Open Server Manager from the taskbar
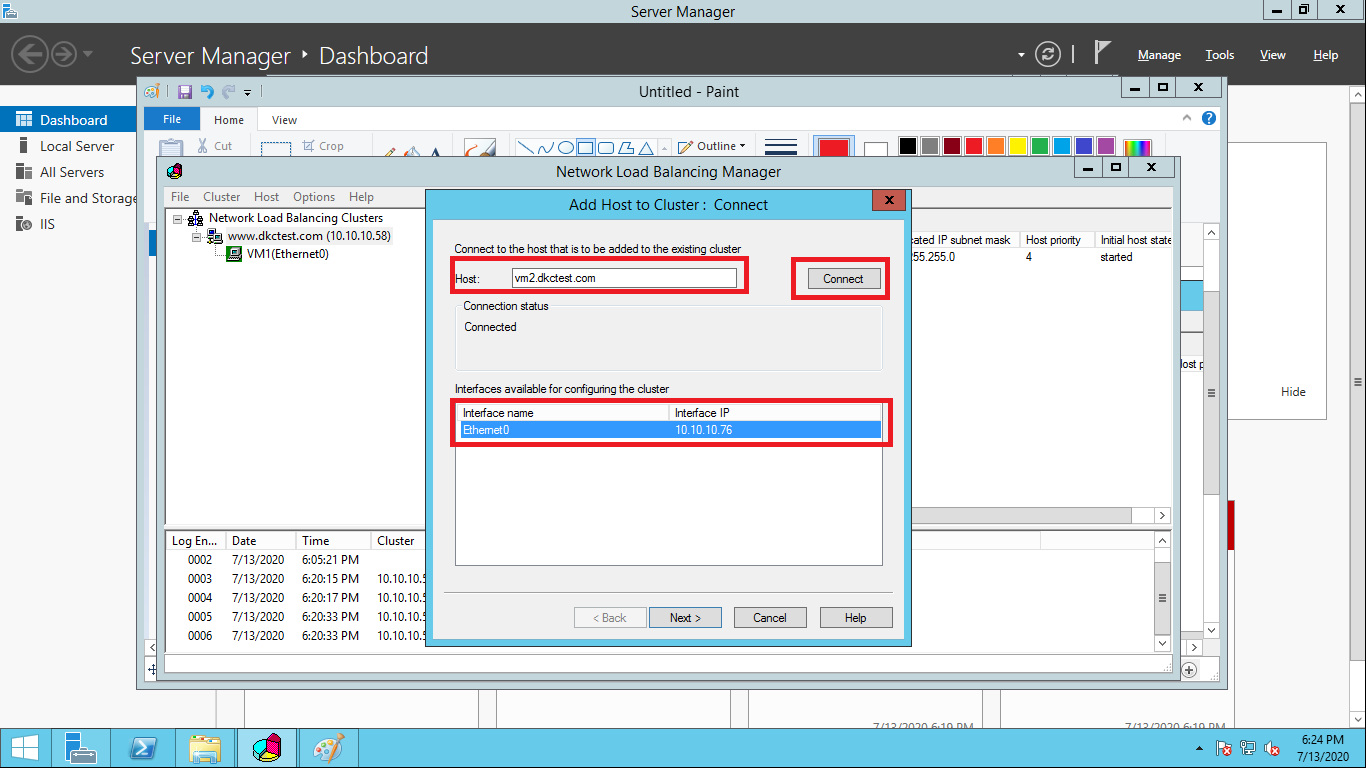Viewport: 1366px width, 768px height. pyautogui.click(x=81, y=748)
